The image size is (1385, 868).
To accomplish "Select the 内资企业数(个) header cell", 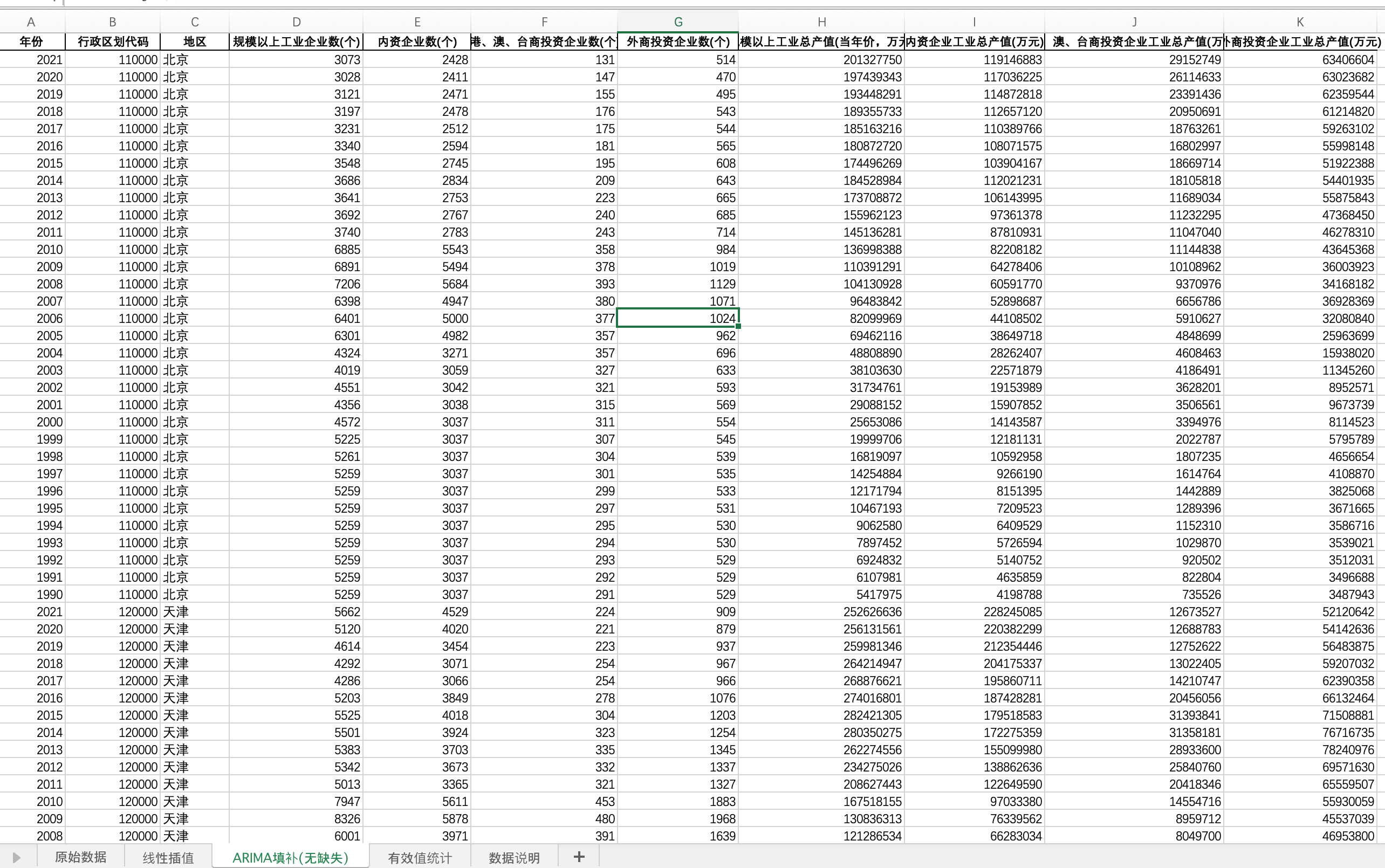I will click(417, 42).
